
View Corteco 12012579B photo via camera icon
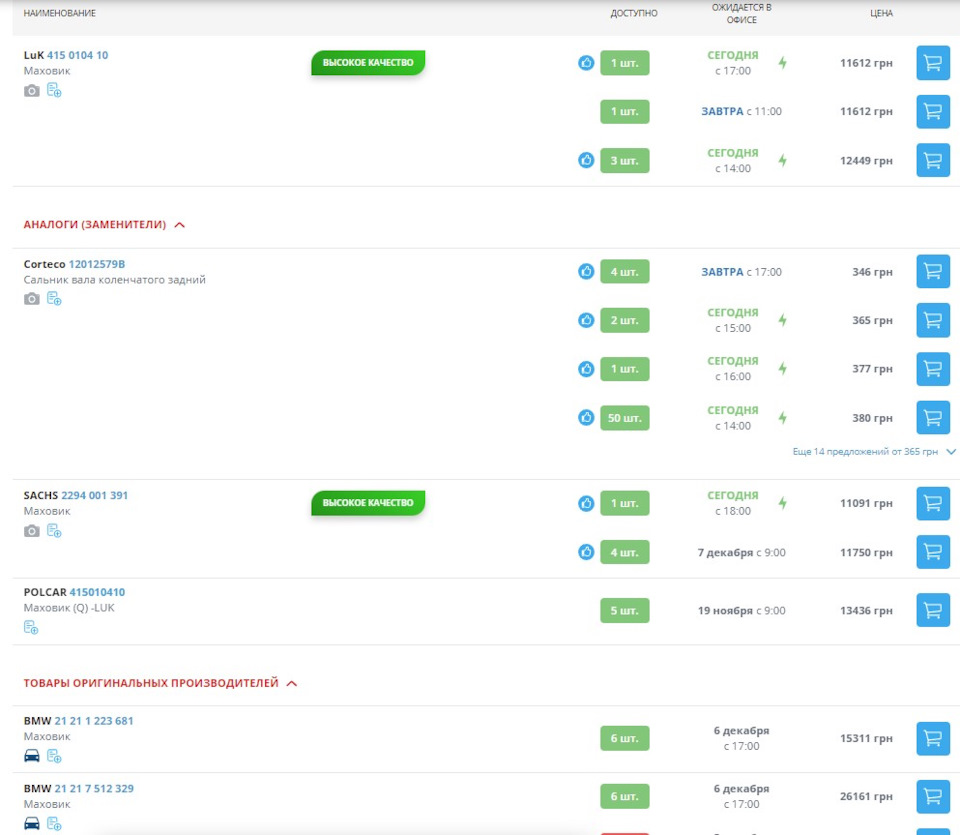(x=32, y=299)
